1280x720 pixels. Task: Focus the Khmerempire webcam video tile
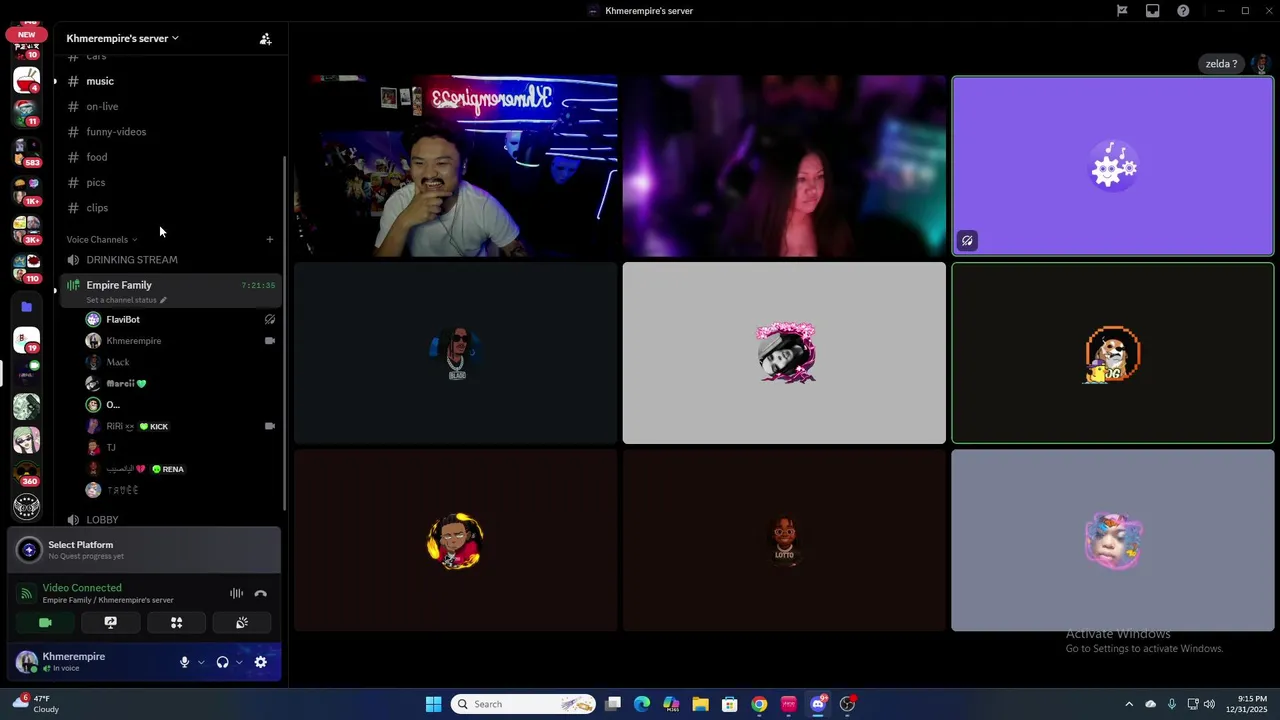456,166
